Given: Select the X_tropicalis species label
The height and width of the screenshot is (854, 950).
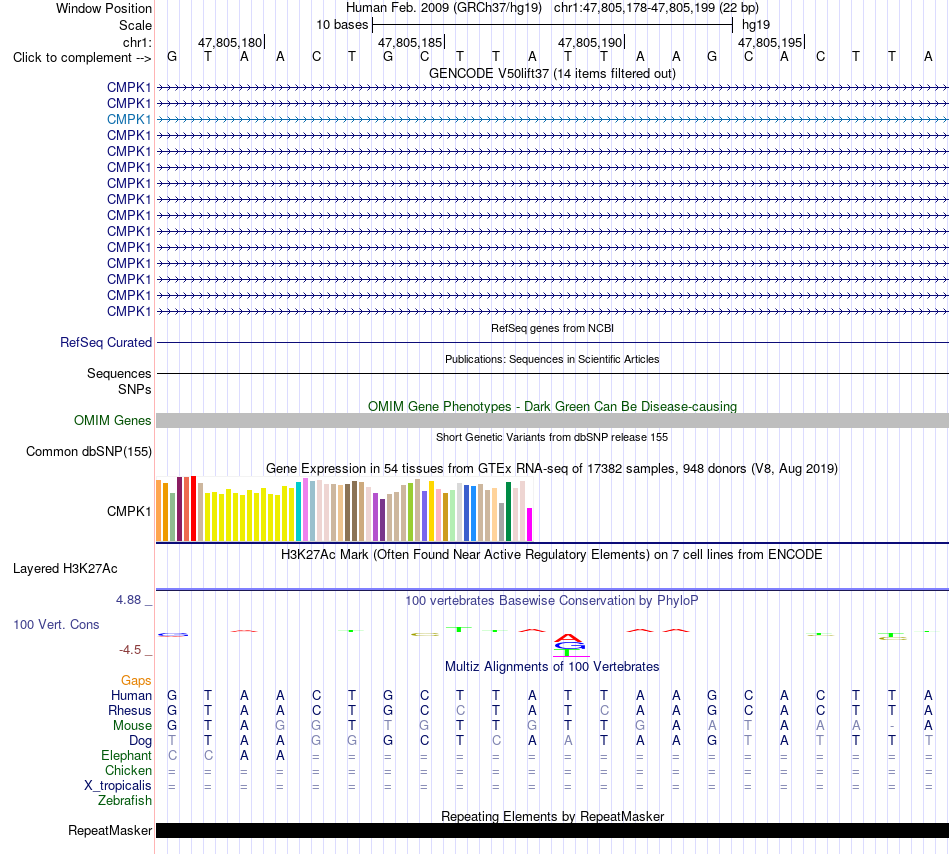Looking at the screenshot, I should [x=118, y=786].
